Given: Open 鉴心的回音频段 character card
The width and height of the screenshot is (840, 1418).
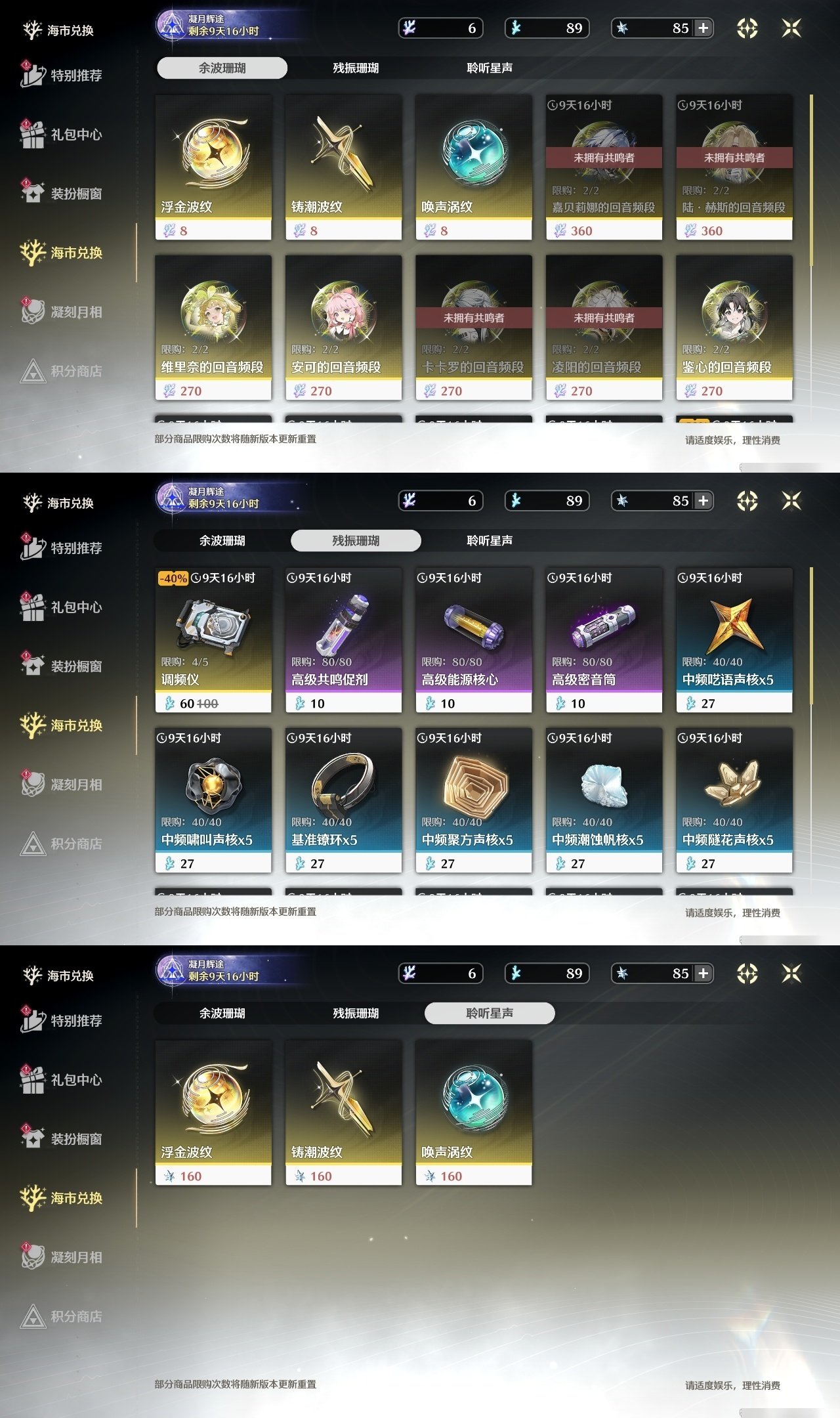Looking at the screenshot, I should (734, 328).
